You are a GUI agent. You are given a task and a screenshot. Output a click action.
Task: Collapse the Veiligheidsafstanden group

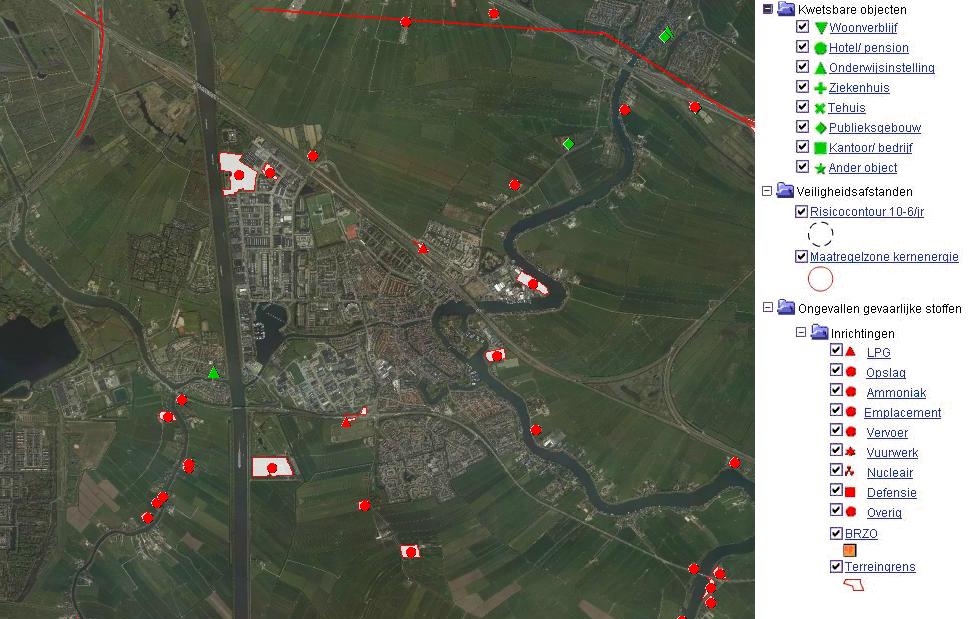click(767, 191)
